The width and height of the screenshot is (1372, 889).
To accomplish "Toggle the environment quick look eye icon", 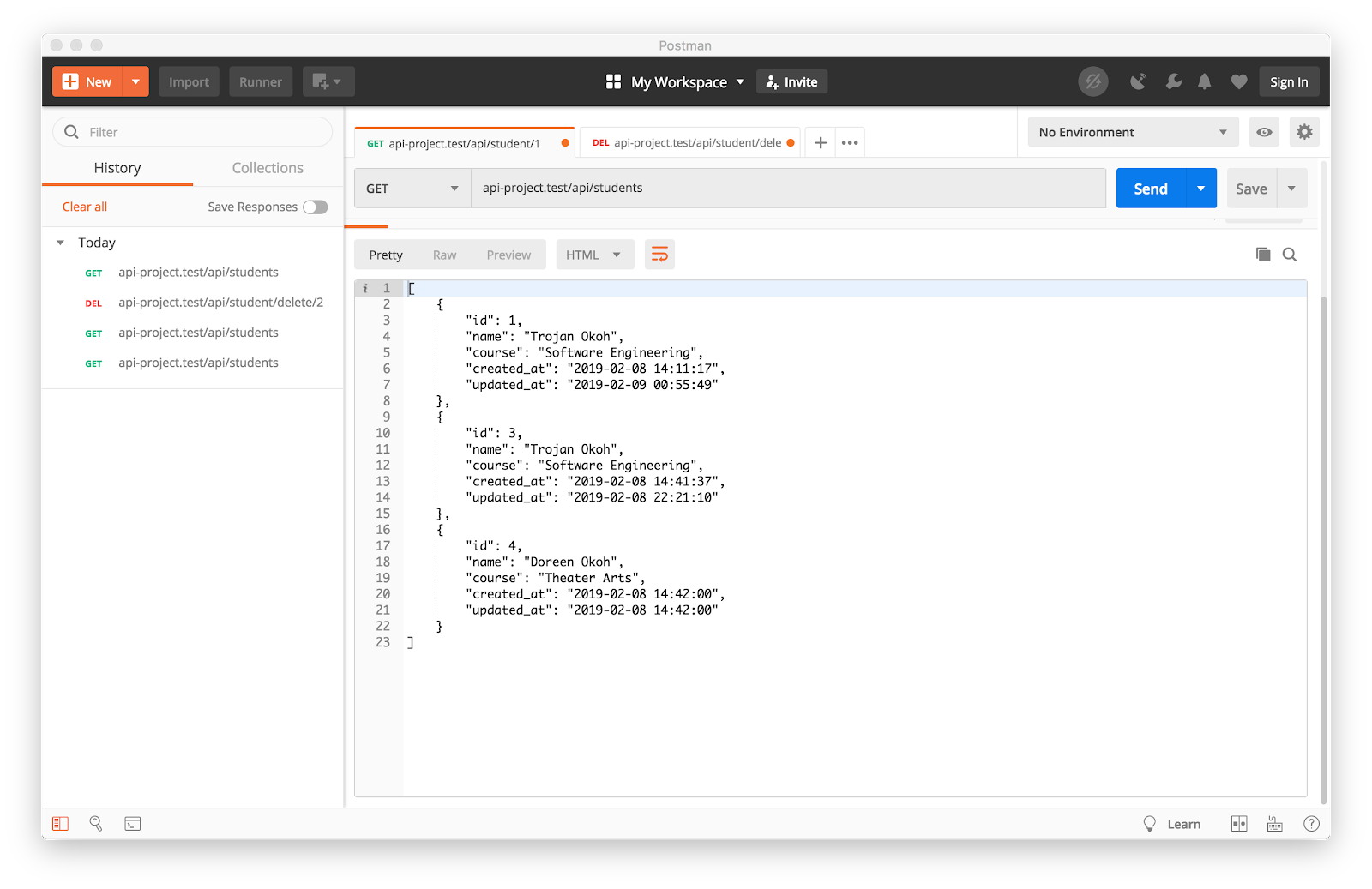I will [1264, 132].
